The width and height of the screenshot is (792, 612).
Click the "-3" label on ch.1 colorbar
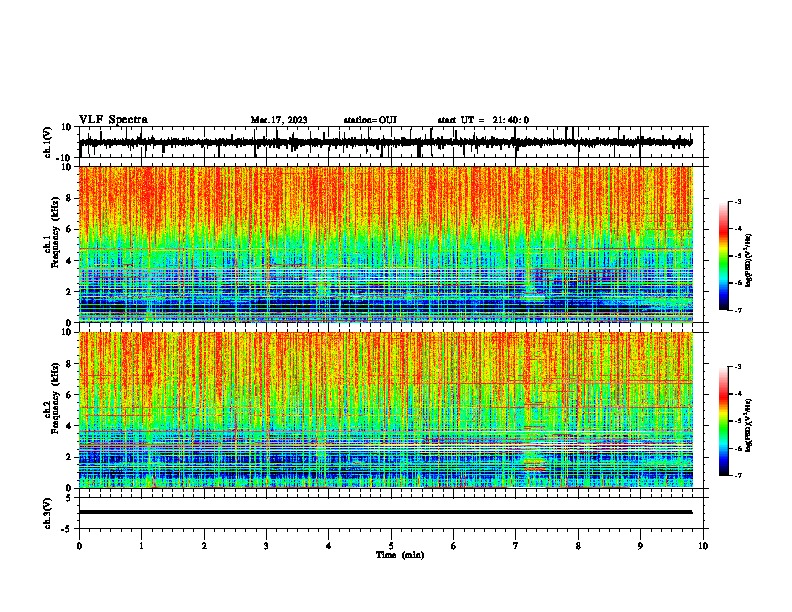[738, 201]
